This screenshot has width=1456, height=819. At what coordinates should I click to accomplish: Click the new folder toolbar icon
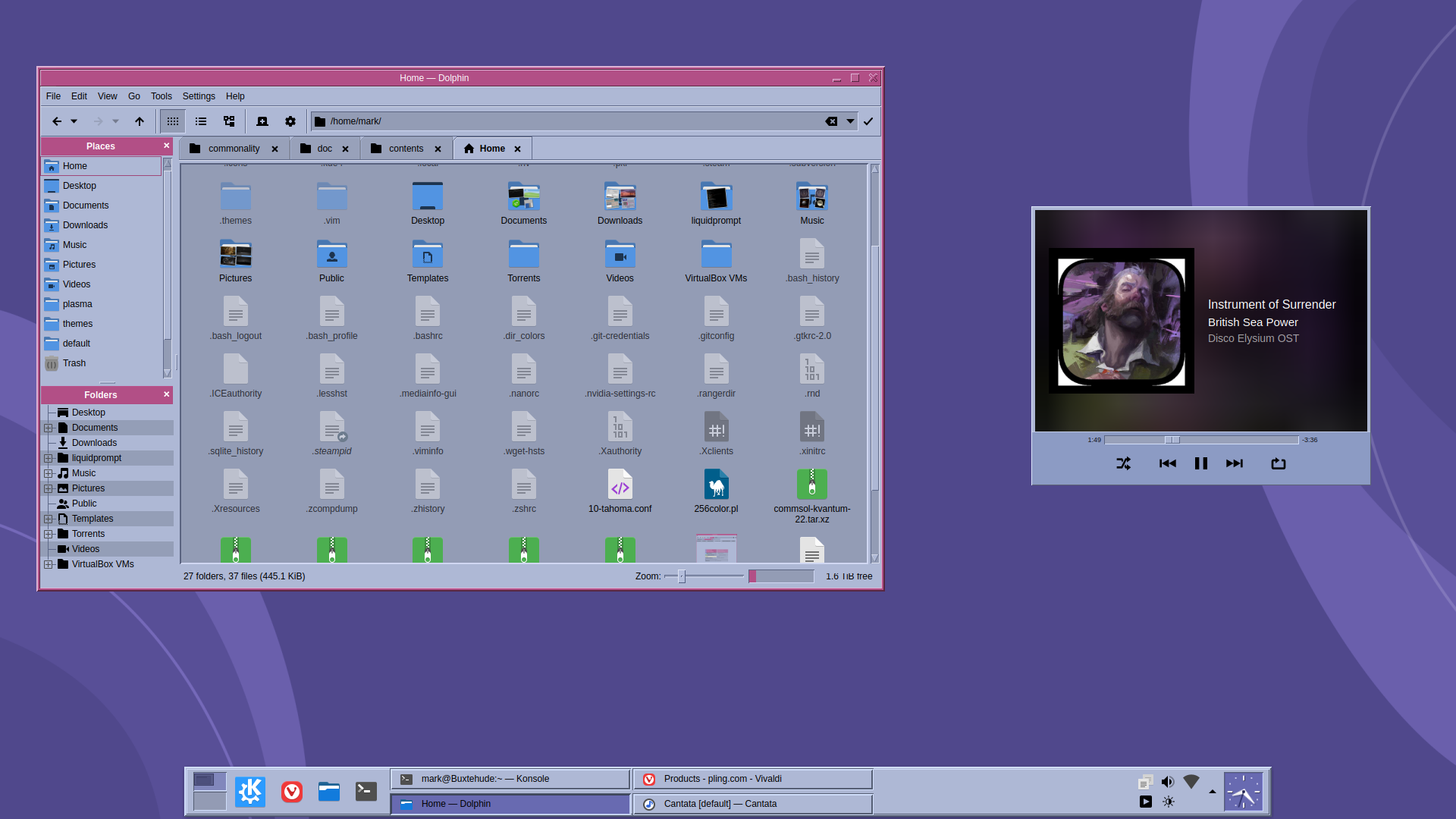point(262,121)
